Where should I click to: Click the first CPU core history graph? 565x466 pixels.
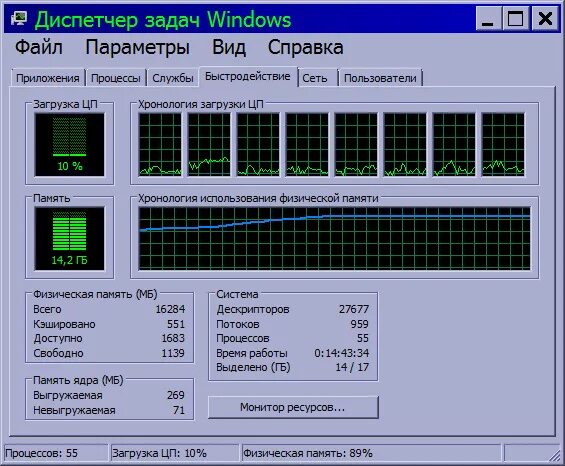[x=160, y=145]
